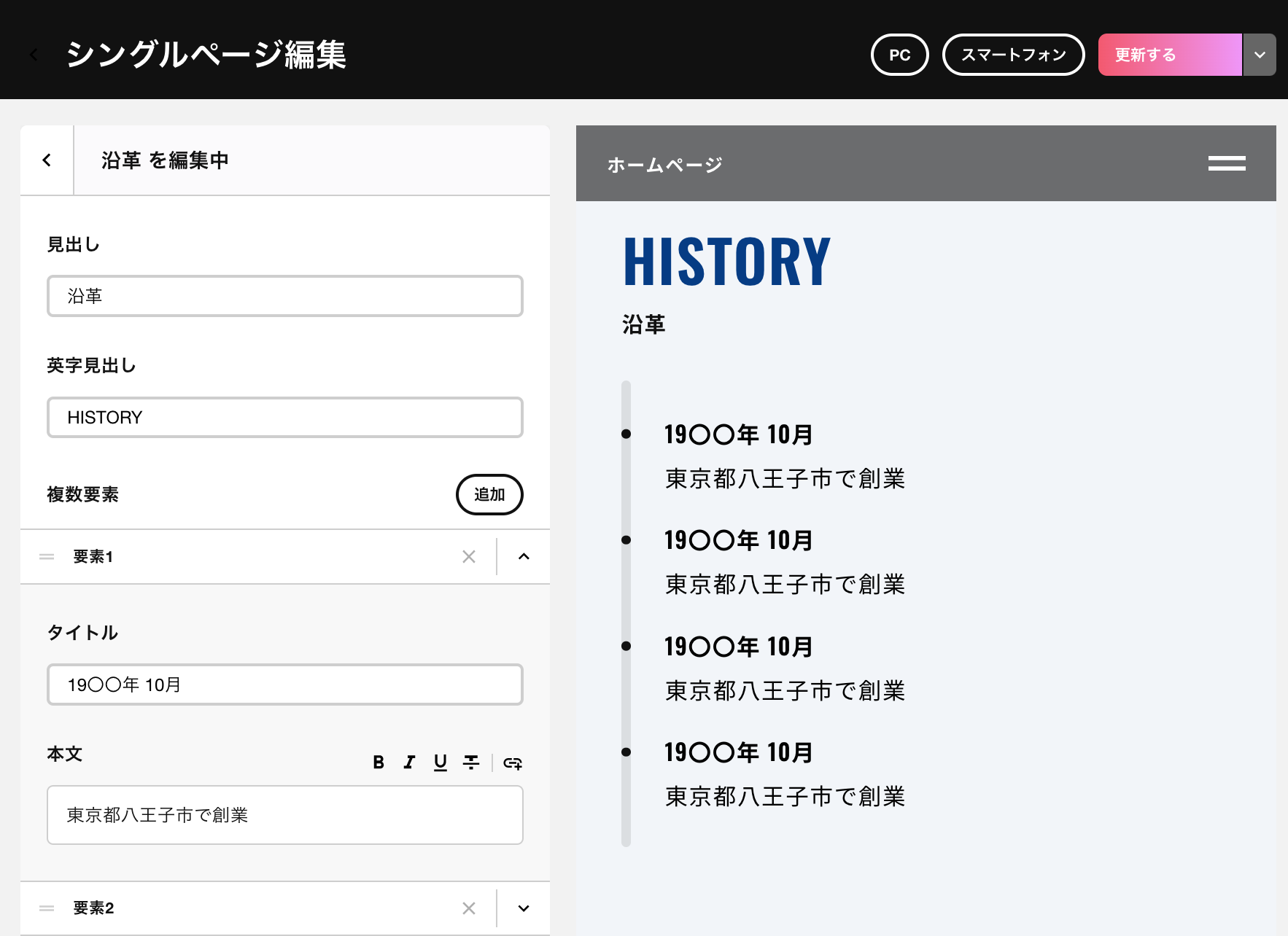Open dropdown arrow beside 更新する

click(1260, 55)
